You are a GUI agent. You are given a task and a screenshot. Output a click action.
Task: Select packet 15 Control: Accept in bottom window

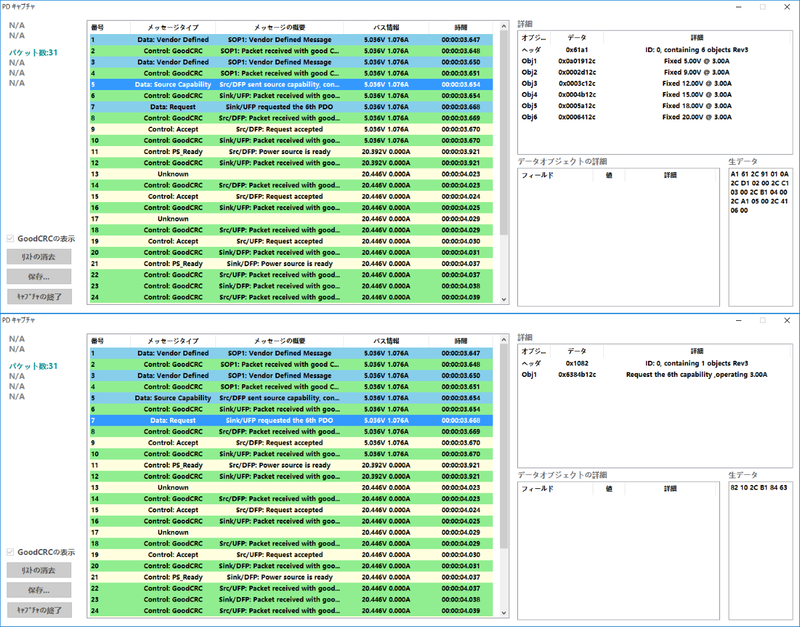(x=291, y=510)
